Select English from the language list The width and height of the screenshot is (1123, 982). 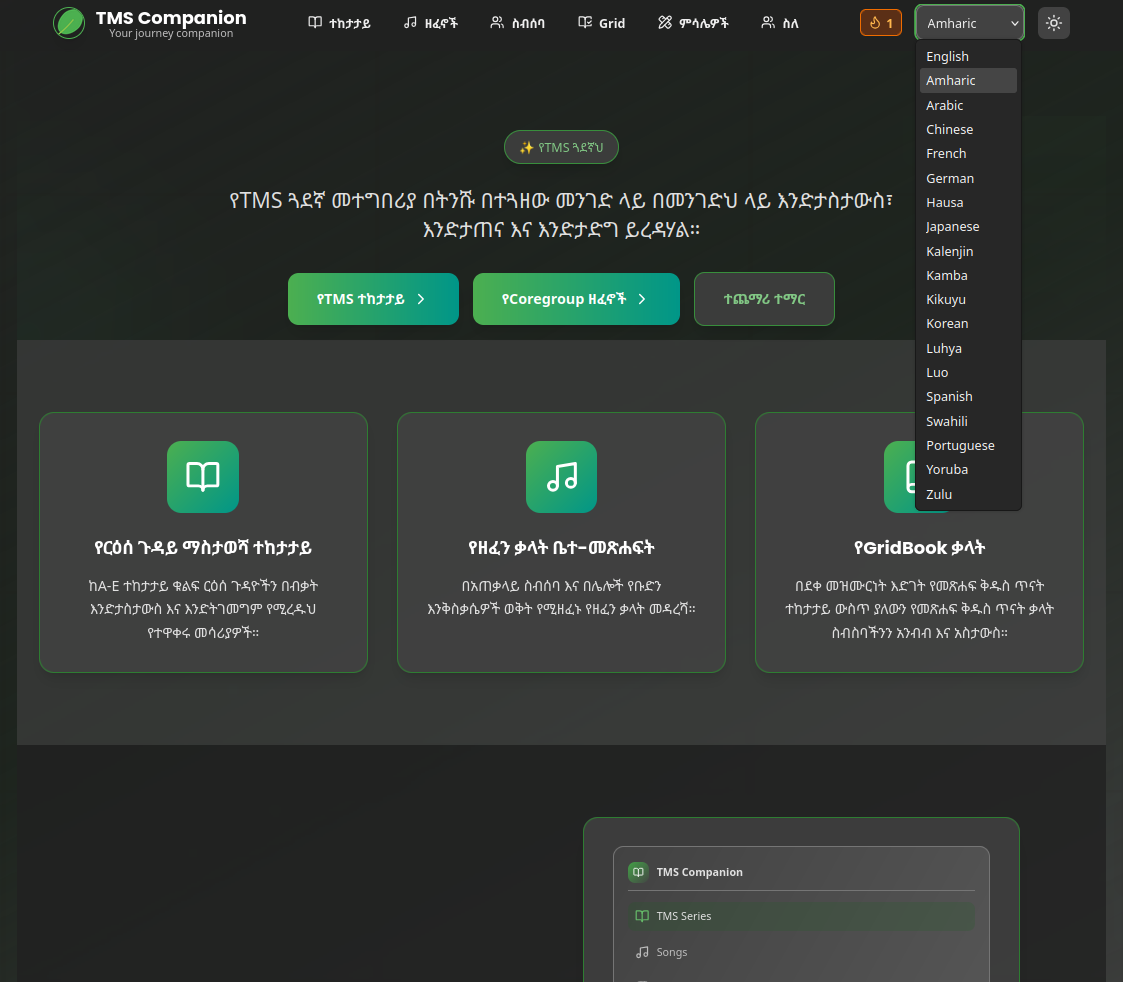tap(947, 57)
